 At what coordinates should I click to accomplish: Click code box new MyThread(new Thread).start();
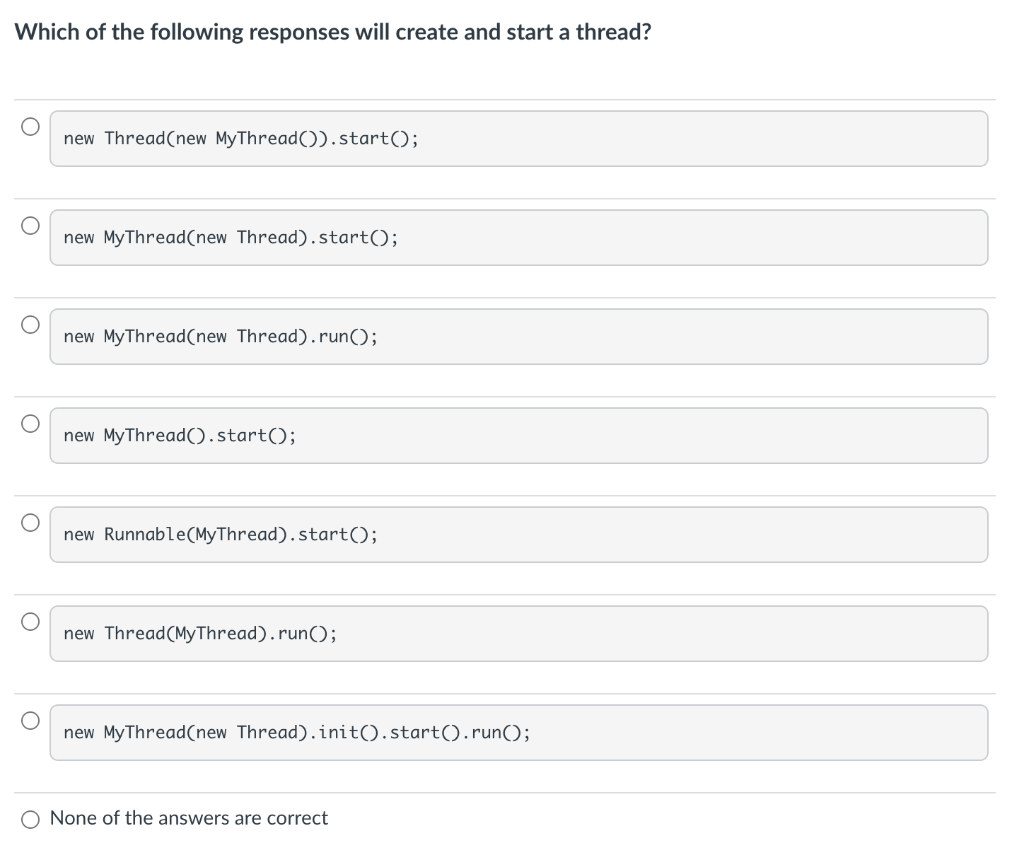pos(519,238)
